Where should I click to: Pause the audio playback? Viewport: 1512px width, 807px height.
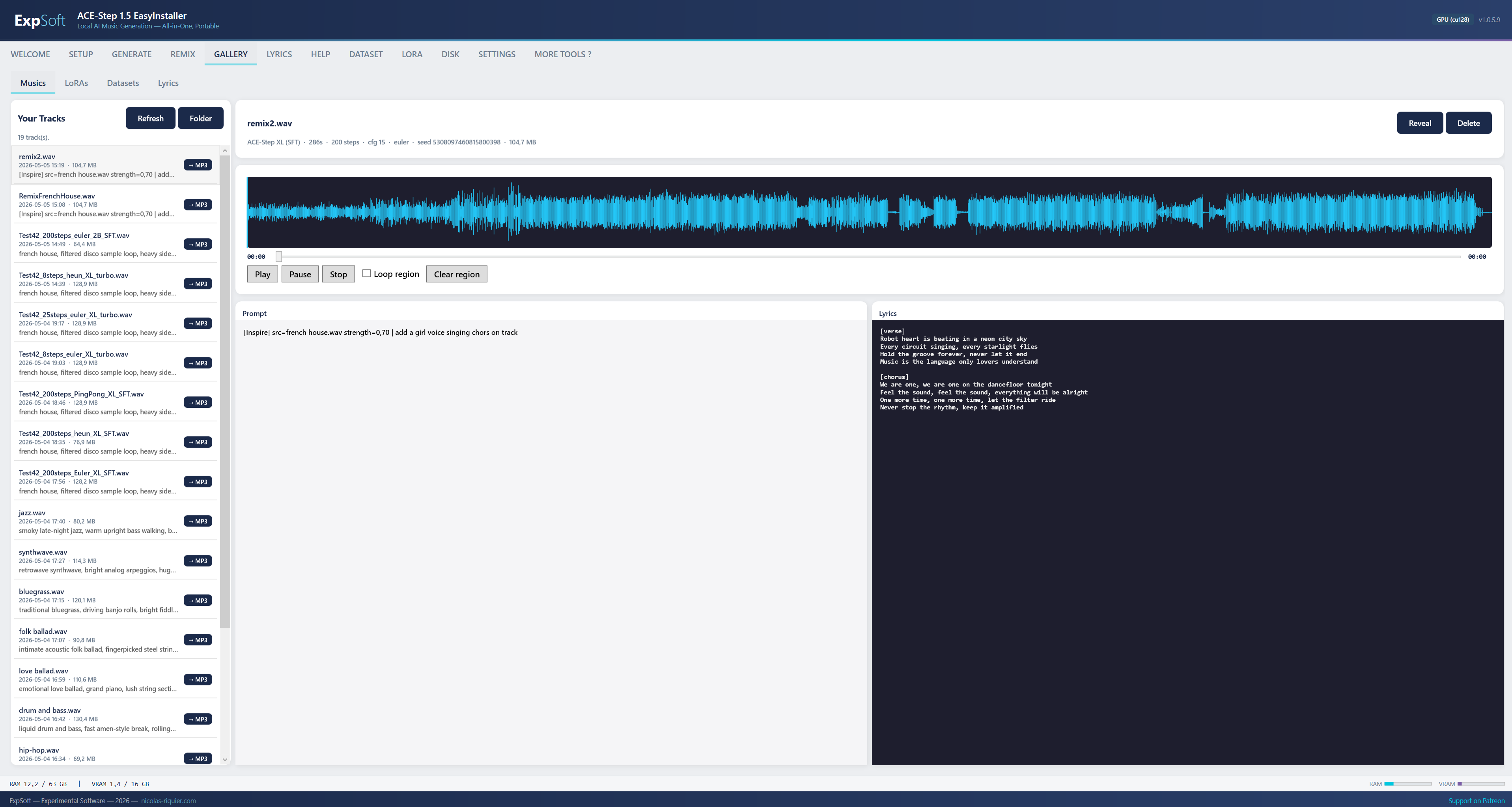pyautogui.click(x=300, y=274)
